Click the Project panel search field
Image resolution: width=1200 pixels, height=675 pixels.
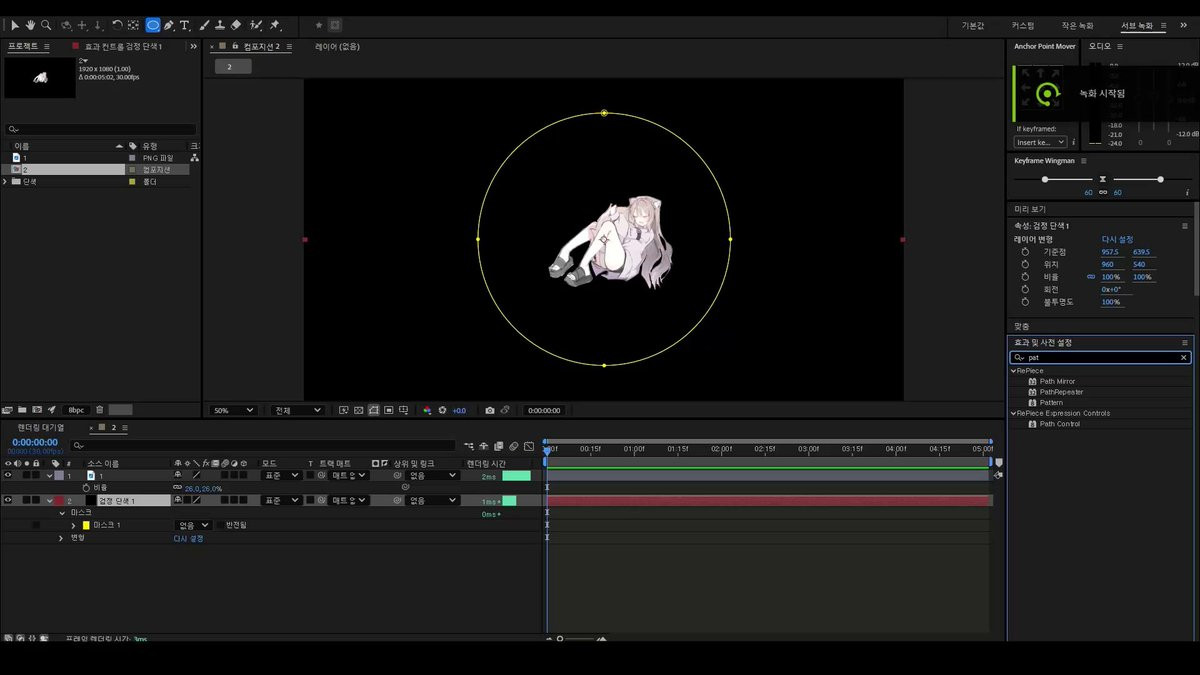pyautogui.click(x=100, y=129)
